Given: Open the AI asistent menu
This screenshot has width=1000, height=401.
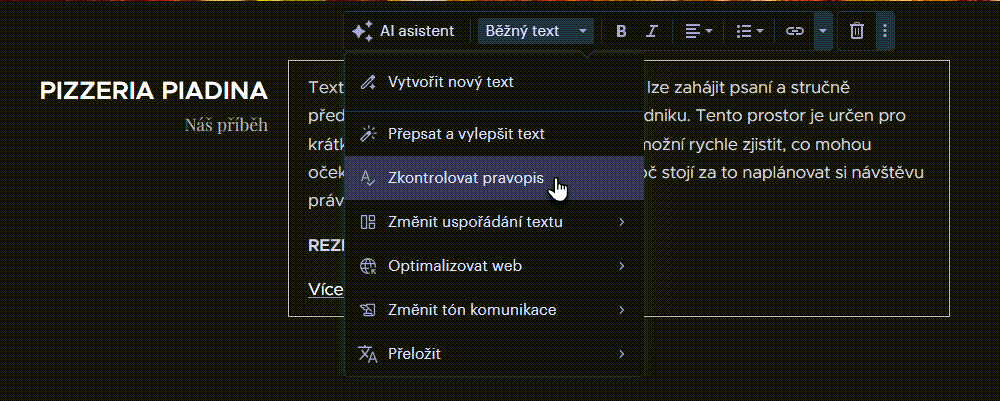Looking at the screenshot, I should pos(403,31).
